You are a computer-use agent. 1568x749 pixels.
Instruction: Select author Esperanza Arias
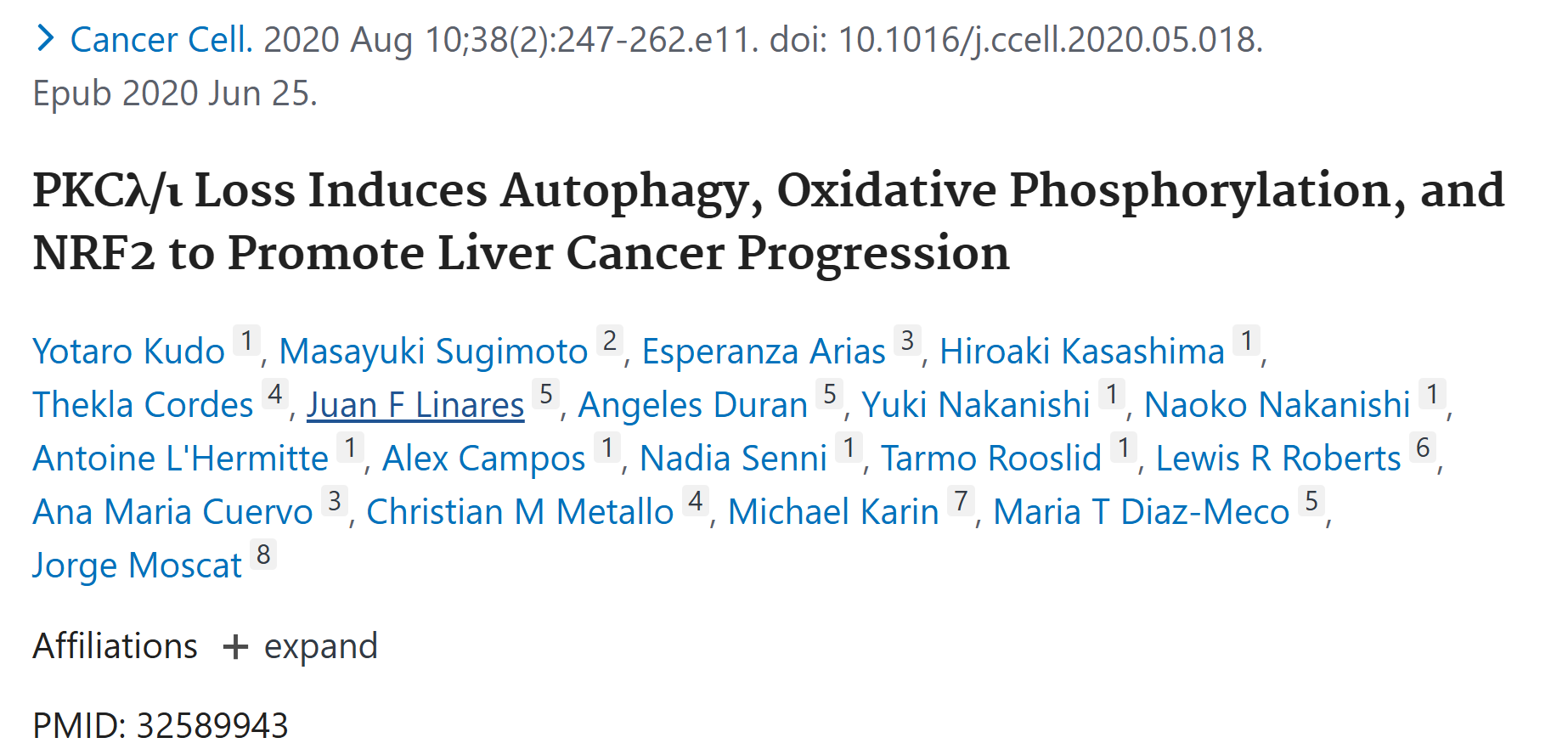coord(763,352)
